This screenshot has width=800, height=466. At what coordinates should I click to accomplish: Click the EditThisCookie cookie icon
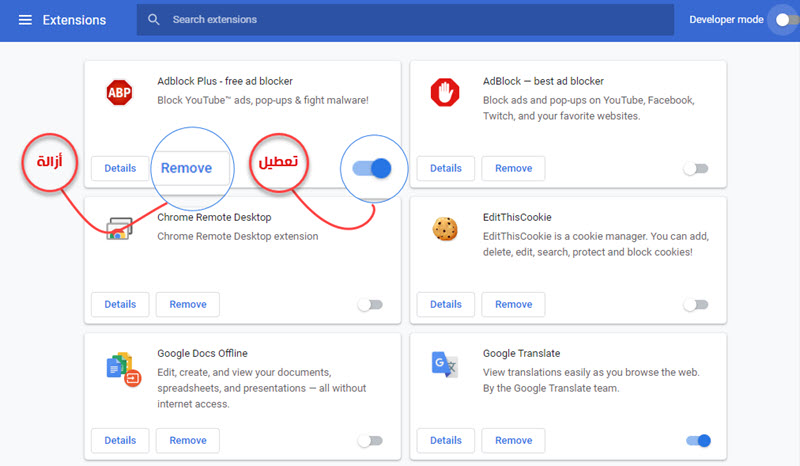point(445,229)
